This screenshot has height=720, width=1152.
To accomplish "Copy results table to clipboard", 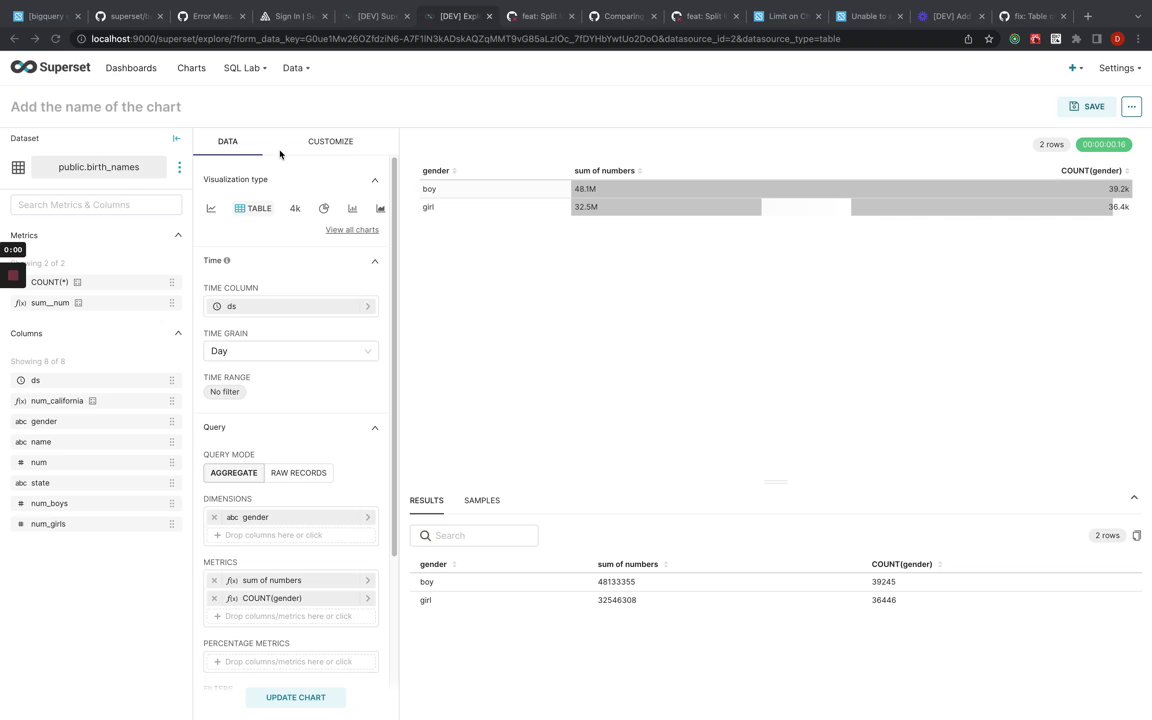I will [x=1137, y=536].
